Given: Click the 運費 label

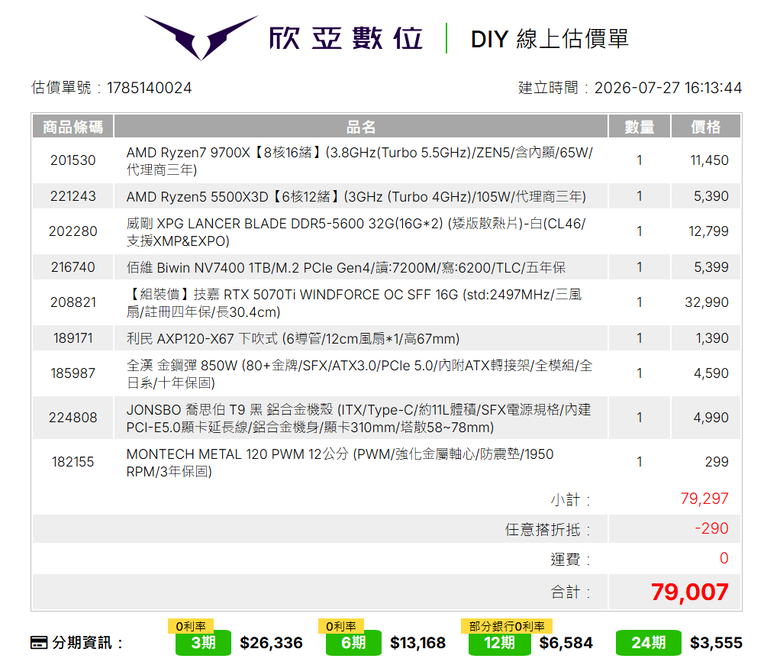Looking at the screenshot, I should coord(571,560).
